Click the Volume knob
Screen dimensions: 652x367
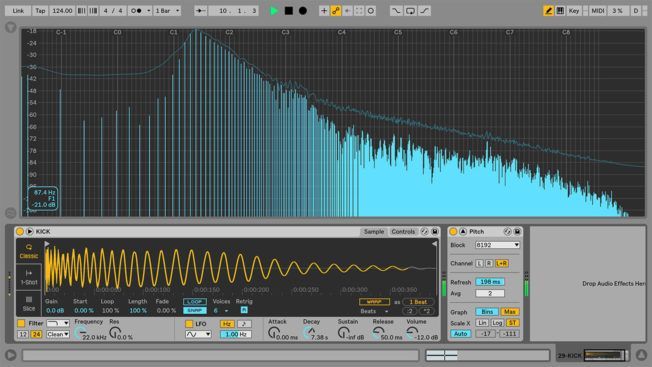pos(412,332)
